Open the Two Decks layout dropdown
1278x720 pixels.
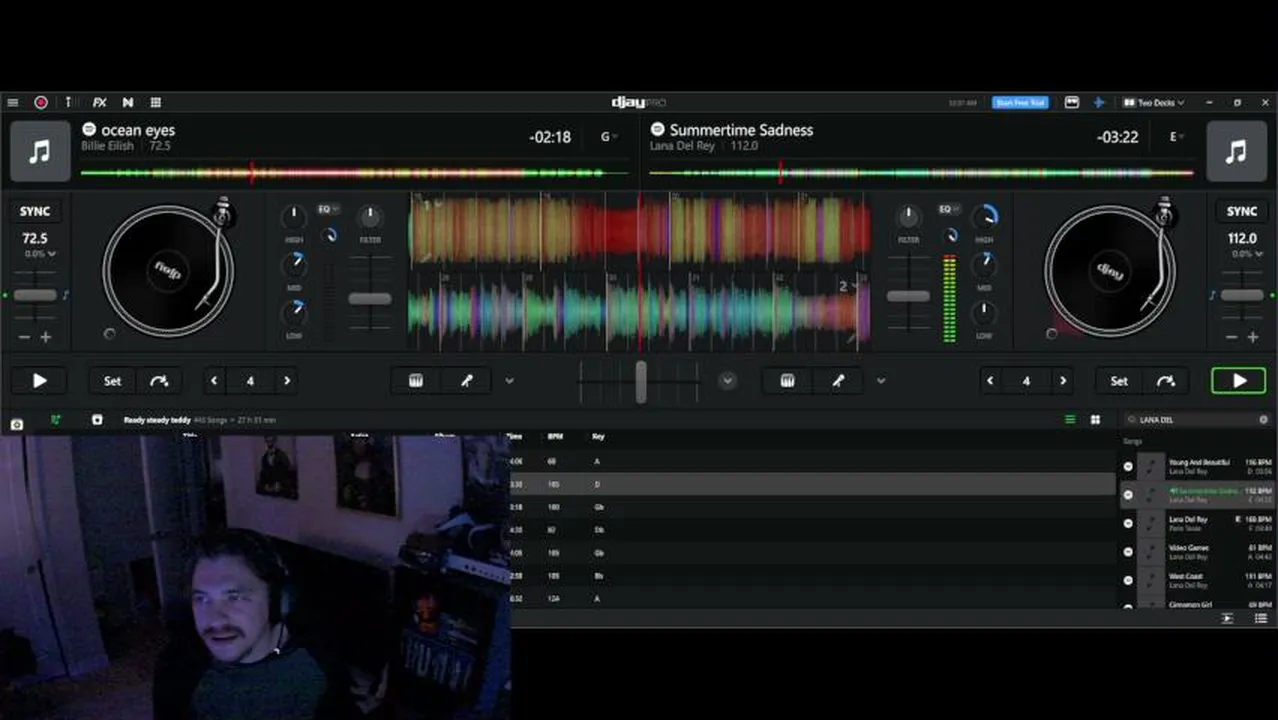click(x=1153, y=102)
